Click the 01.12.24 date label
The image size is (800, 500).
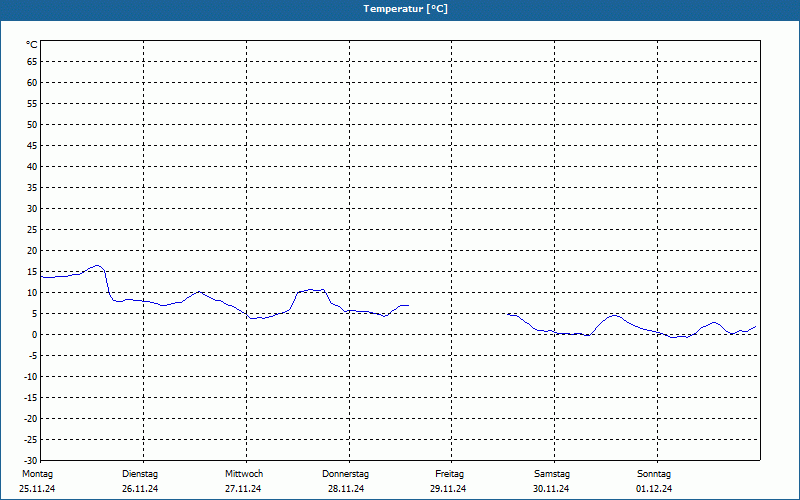(654, 489)
